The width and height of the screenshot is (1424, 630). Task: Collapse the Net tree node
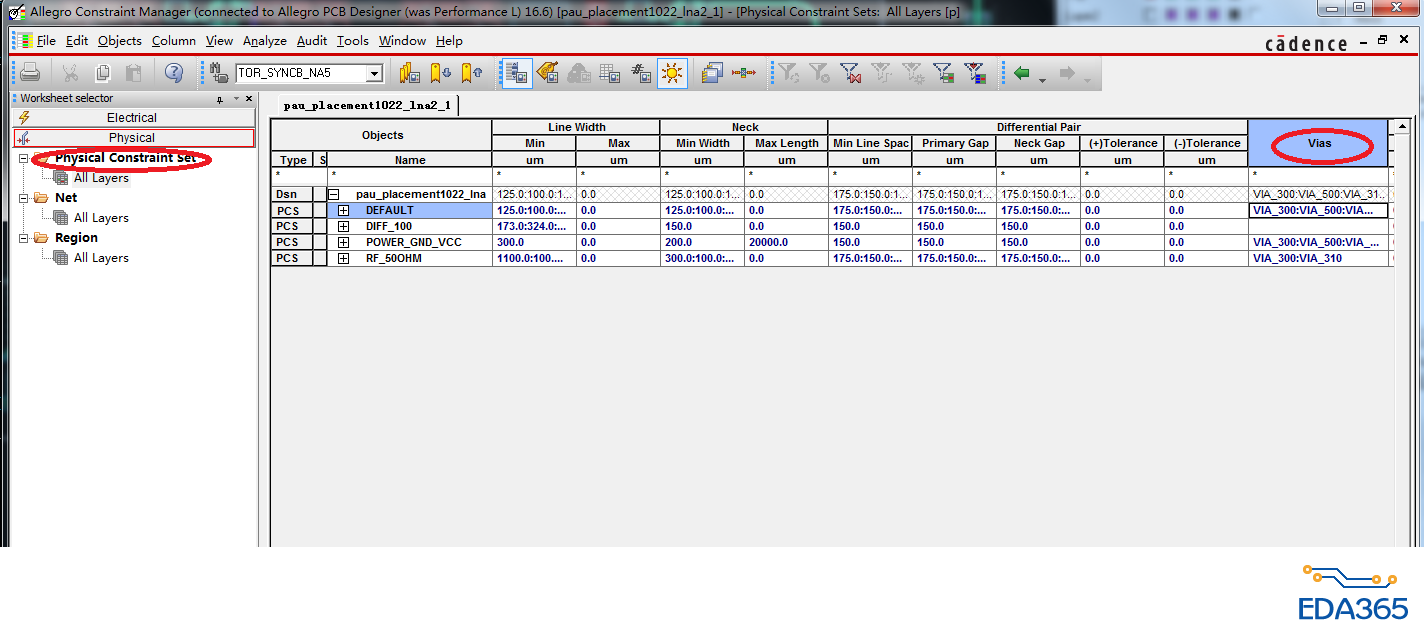[23, 198]
